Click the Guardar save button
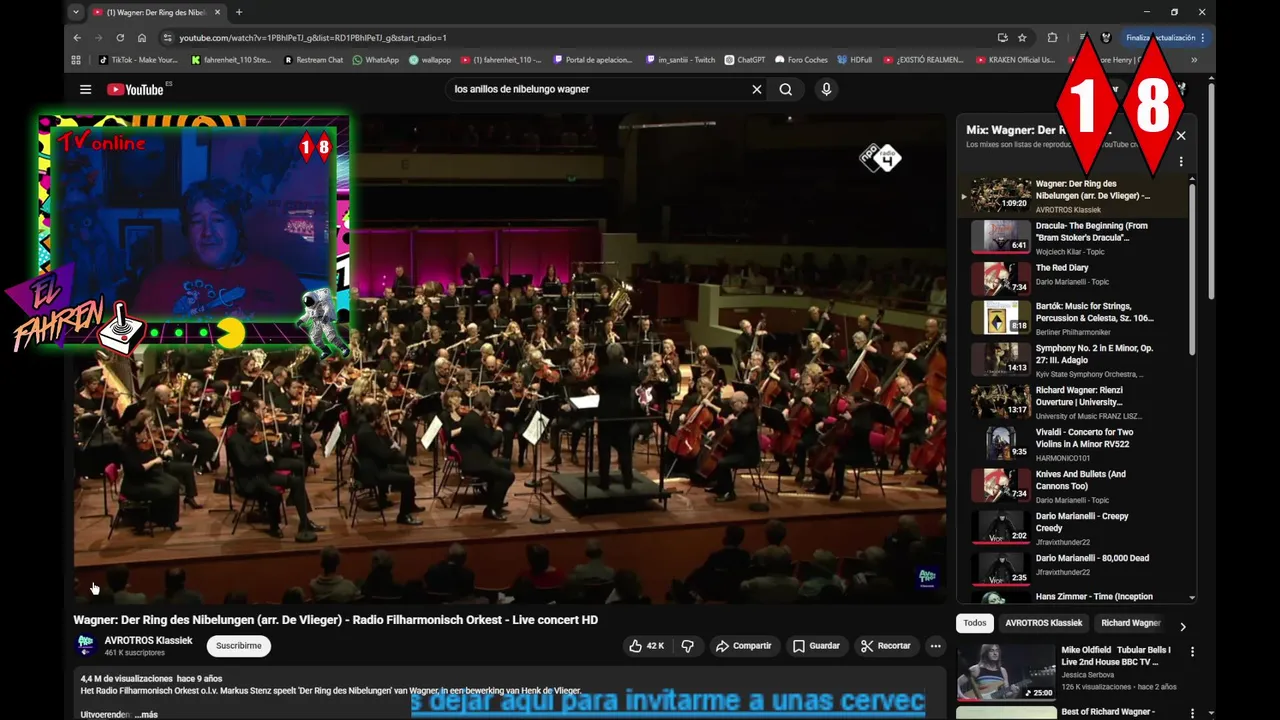 click(816, 646)
